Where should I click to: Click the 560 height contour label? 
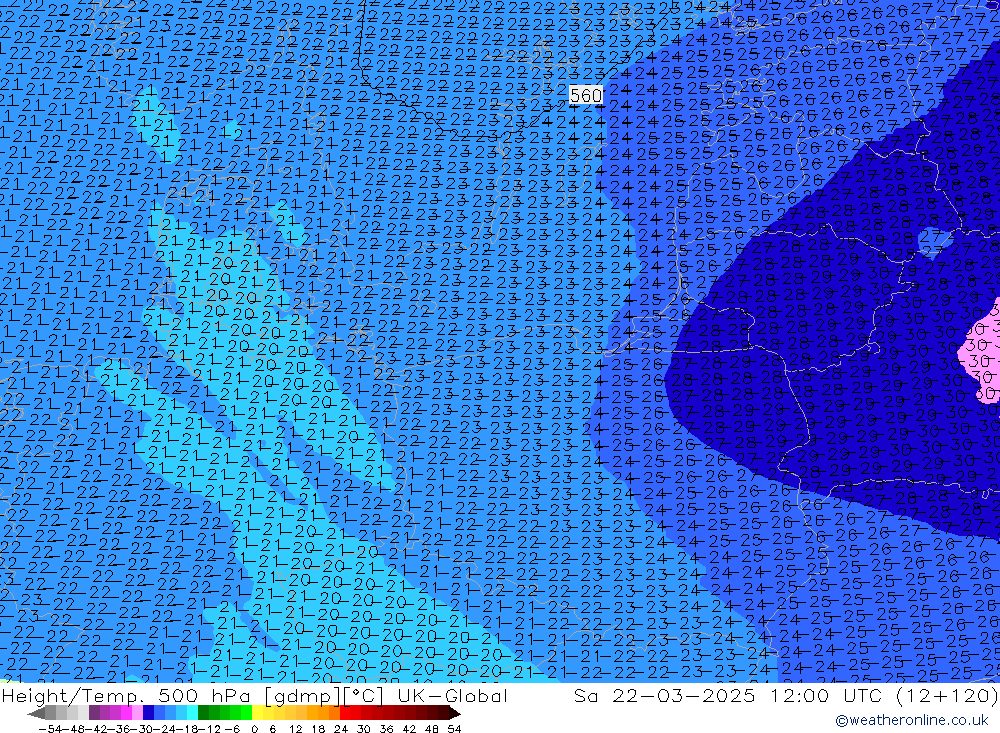pyautogui.click(x=585, y=96)
